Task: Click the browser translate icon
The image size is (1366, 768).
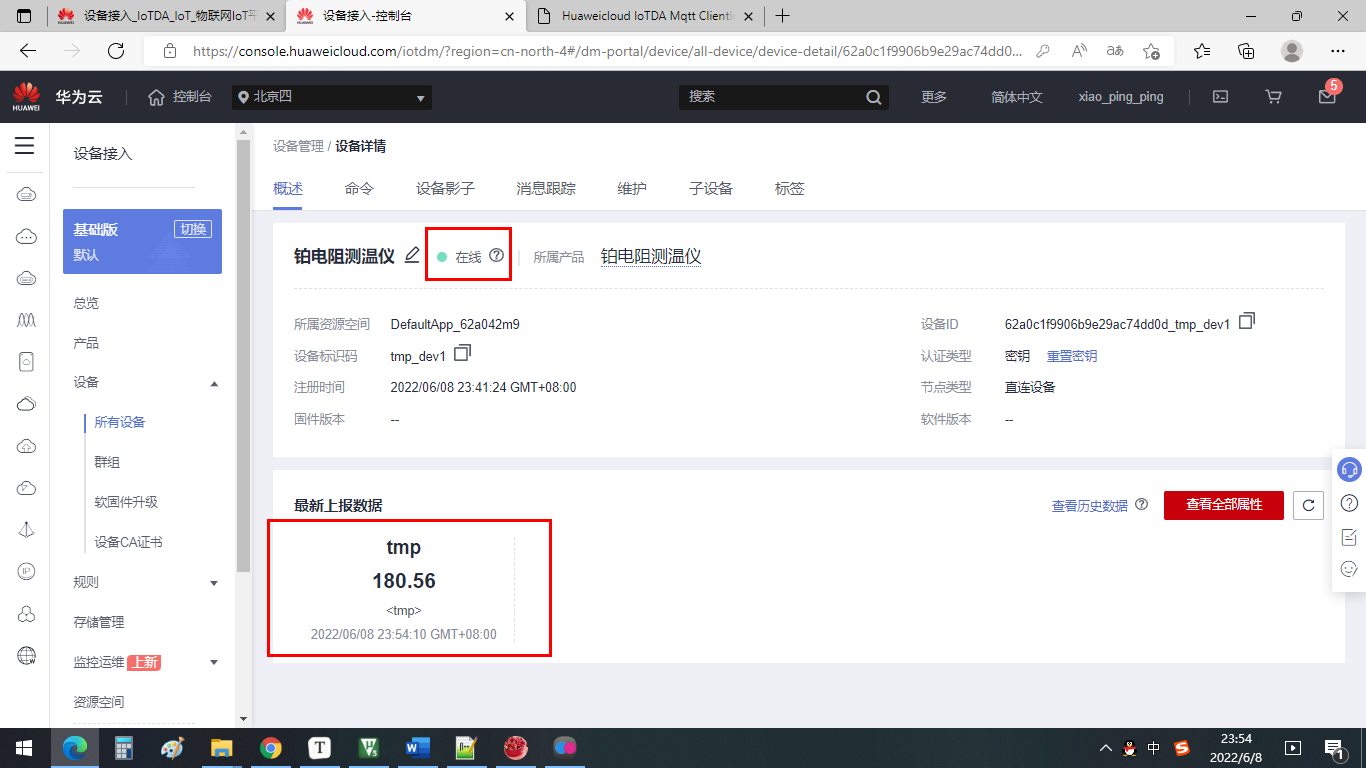Action: (1115, 50)
